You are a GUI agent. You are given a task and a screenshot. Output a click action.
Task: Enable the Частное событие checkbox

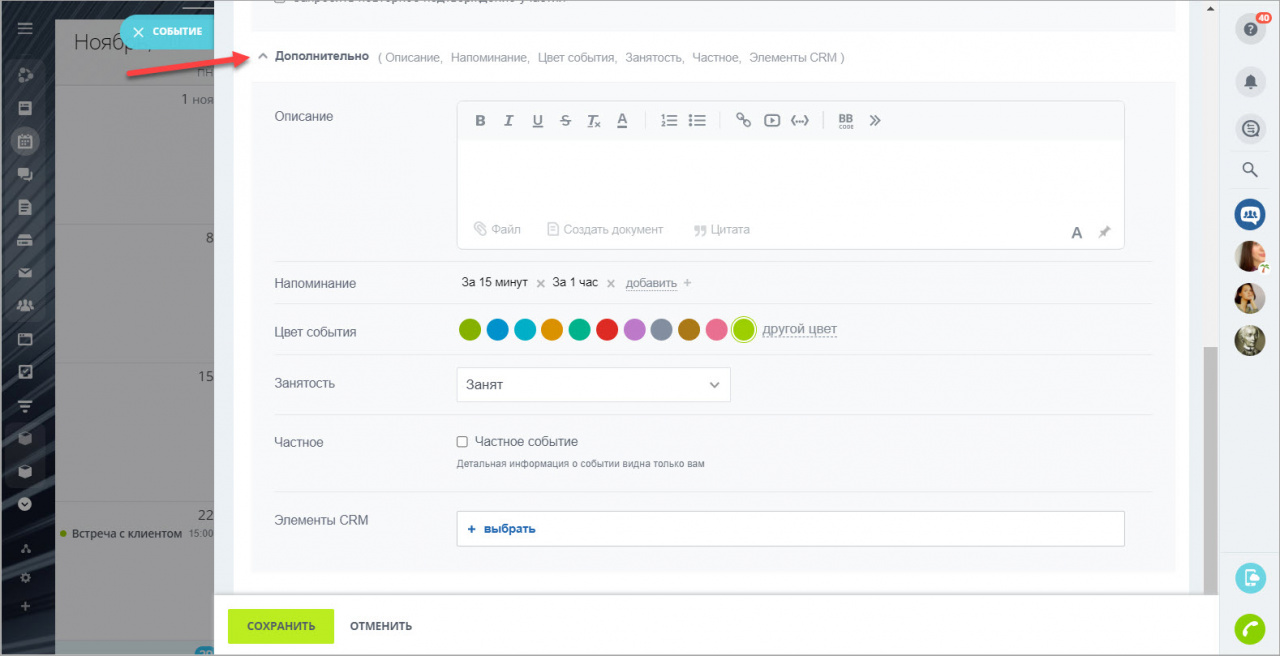[462, 442]
